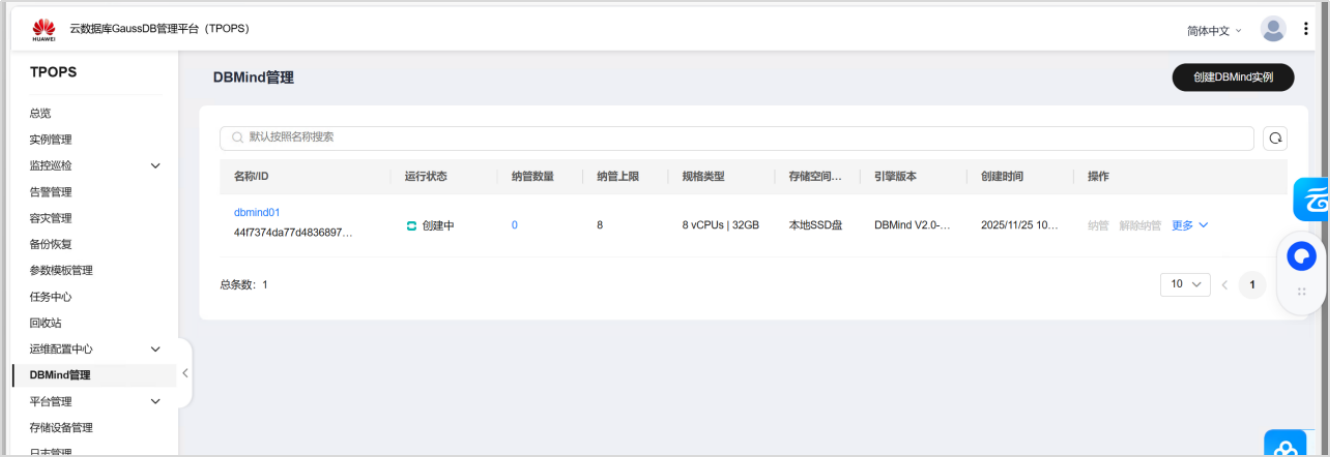Click the refresh list icon

1275,138
